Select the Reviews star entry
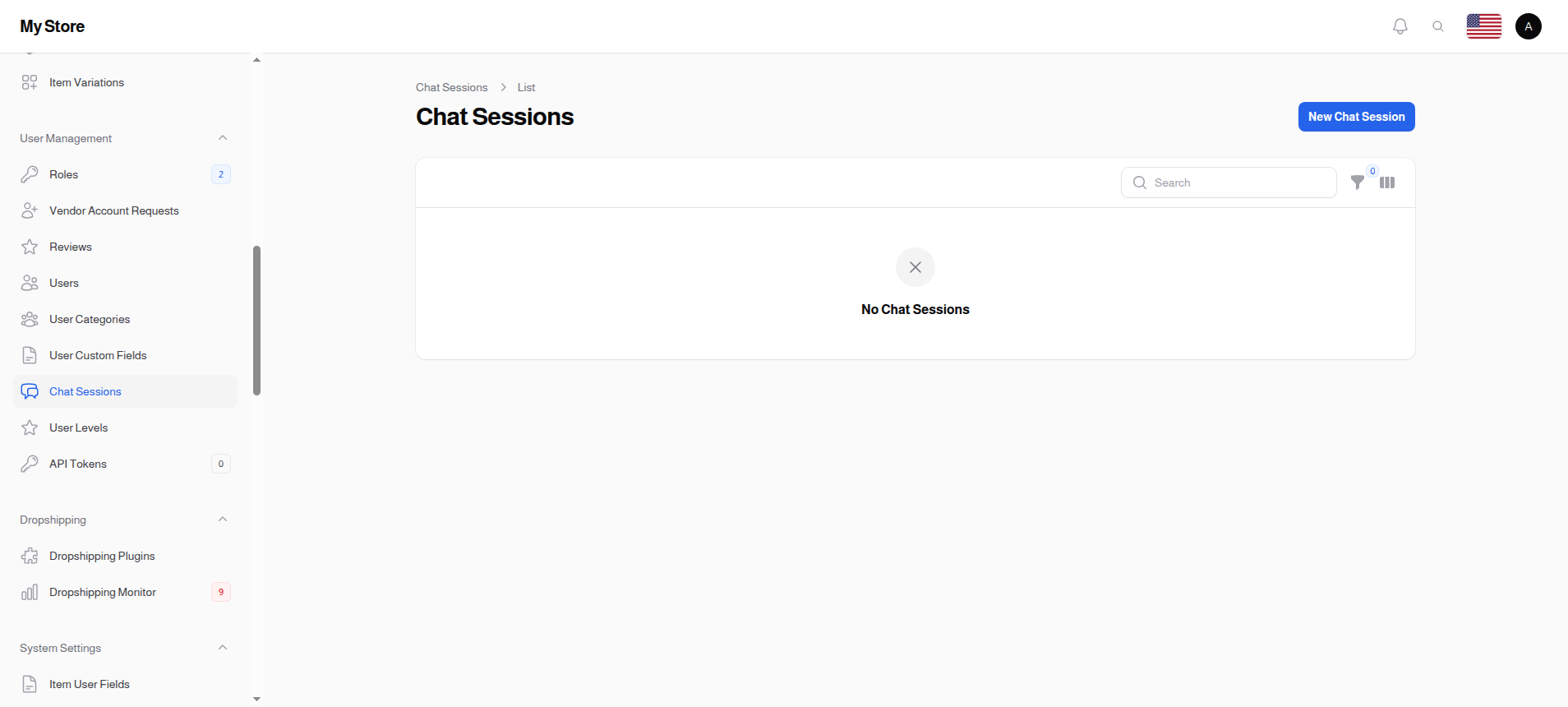1568x707 pixels. tap(70, 247)
